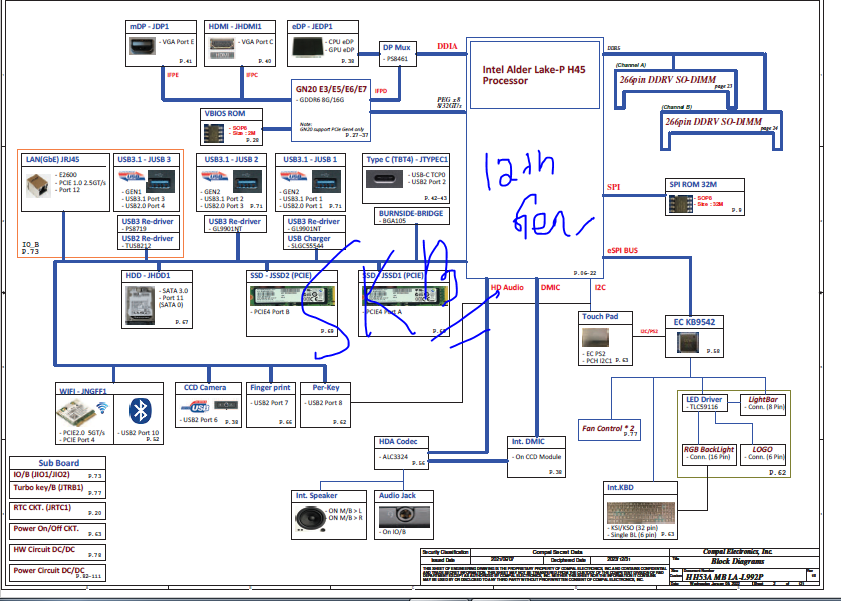Click the 'Intel Alder Lake-P H45 Processor' text
Screen dimensions: 841x601
pyautogui.click(x=534, y=75)
